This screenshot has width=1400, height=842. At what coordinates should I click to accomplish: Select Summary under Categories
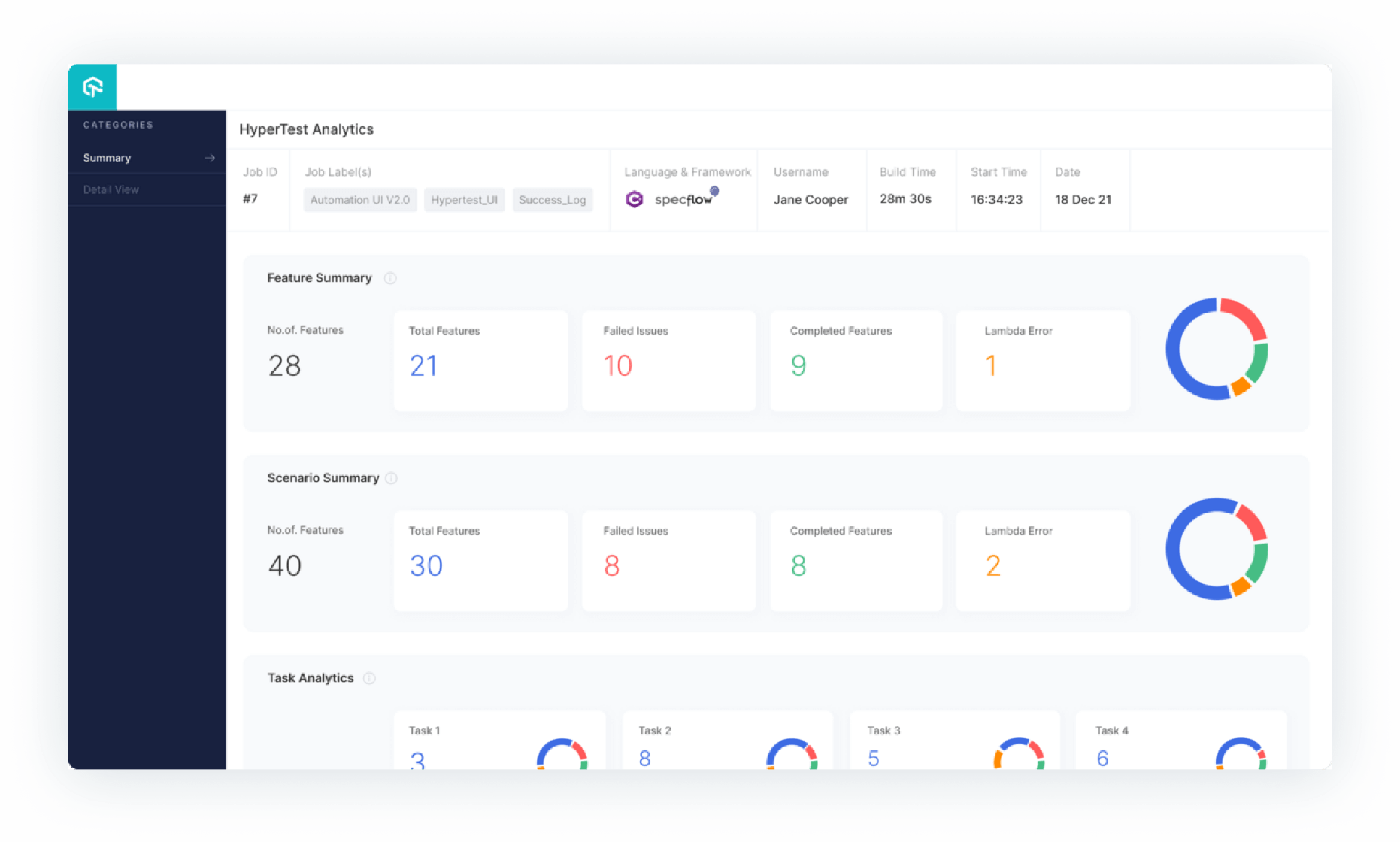pyautogui.click(x=106, y=158)
